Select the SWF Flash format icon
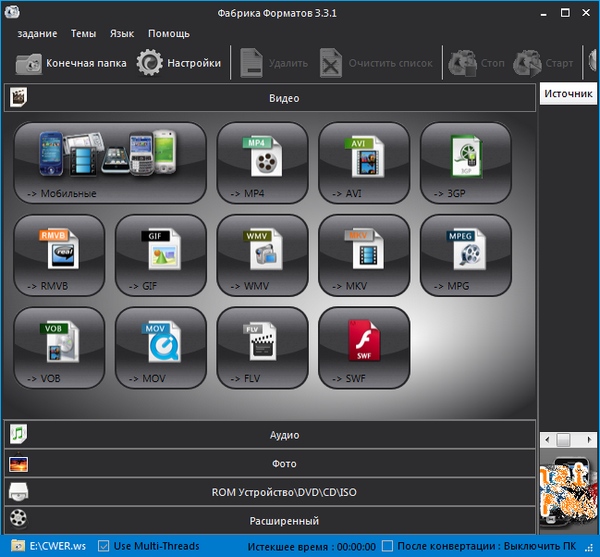This screenshot has width=600, height=557. tap(364, 347)
